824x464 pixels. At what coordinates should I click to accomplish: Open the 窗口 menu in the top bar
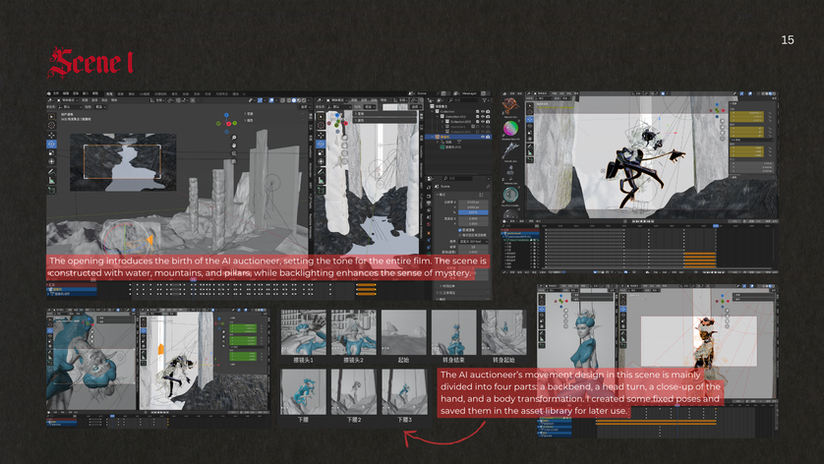pyautogui.click(x=85, y=94)
